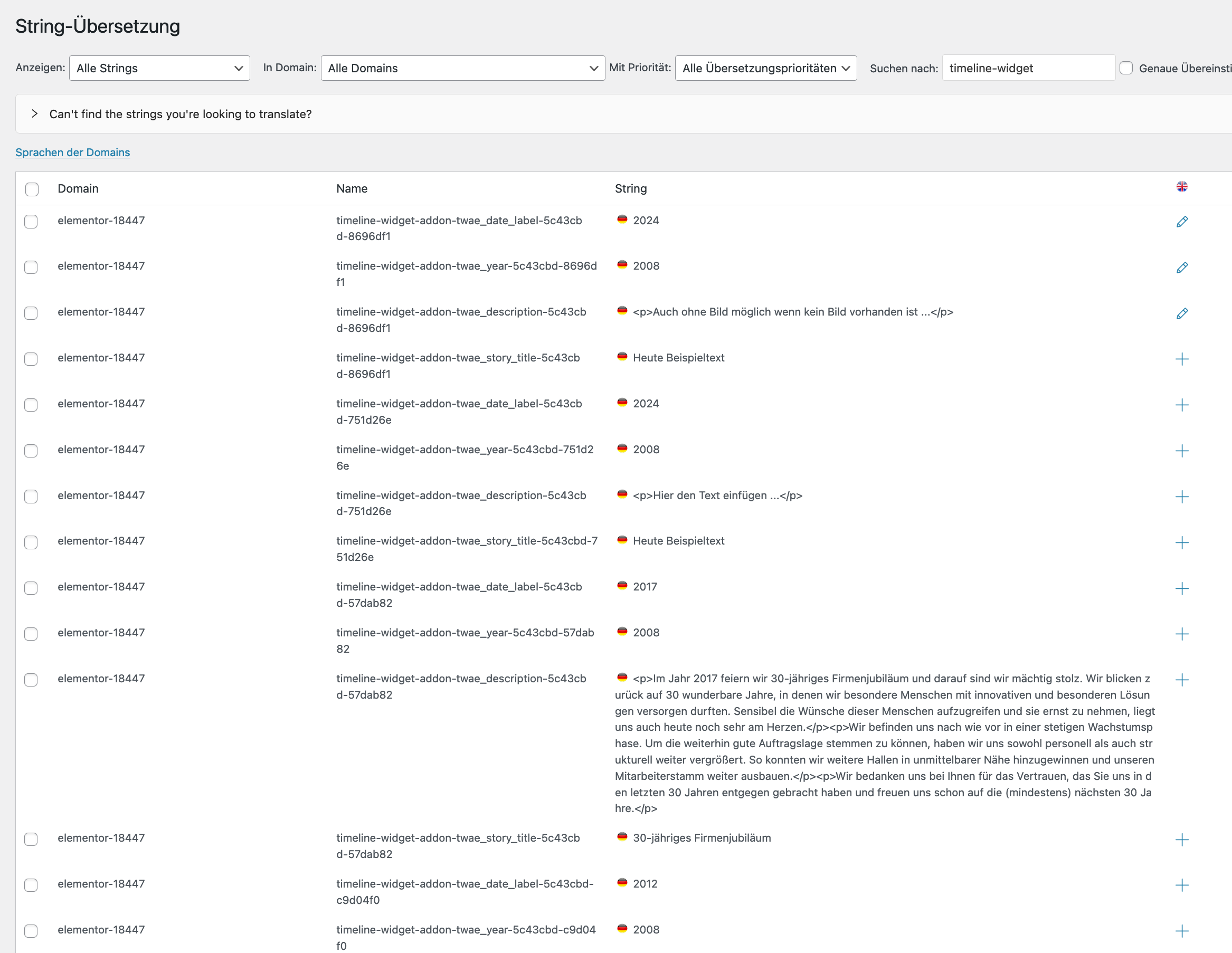Add translation plus for 2017 date label row
This screenshot has height=953, width=1232.
coord(1182,589)
